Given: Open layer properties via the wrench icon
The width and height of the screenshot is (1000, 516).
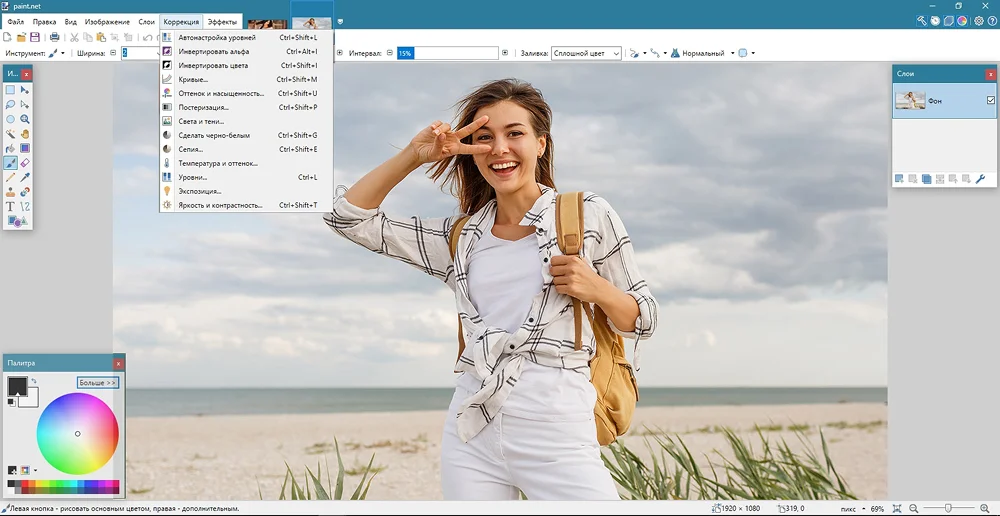Looking at the screenshot, I should [x=980, y=179].
